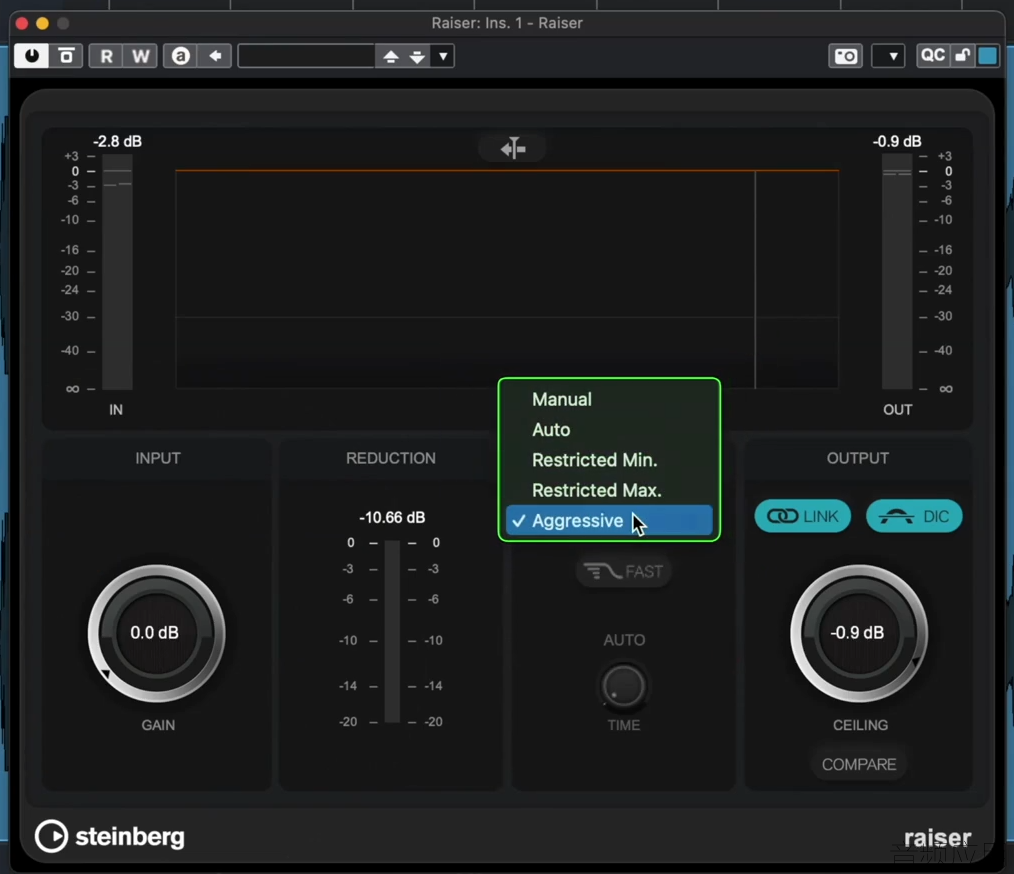Click the OUTPUT section heading

point(858,458)
